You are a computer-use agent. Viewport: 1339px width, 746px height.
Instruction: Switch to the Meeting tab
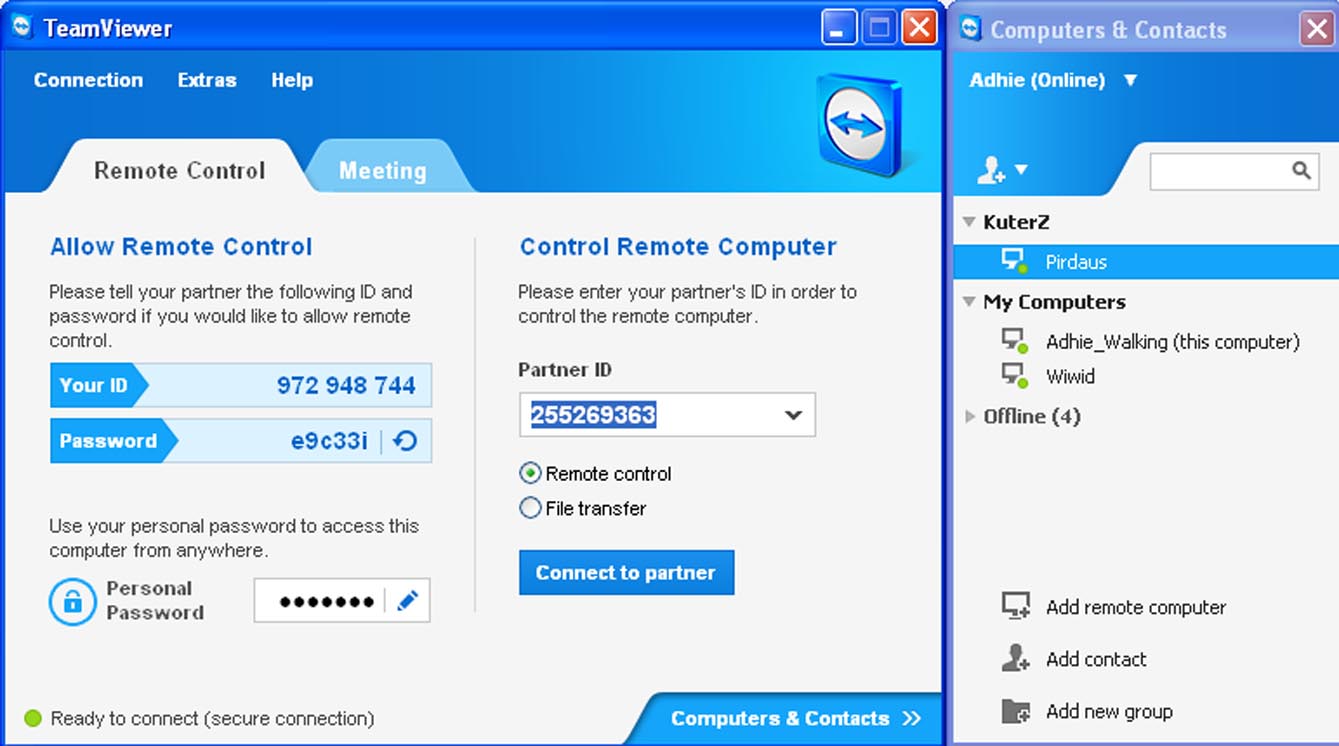(x=383, y=171)
